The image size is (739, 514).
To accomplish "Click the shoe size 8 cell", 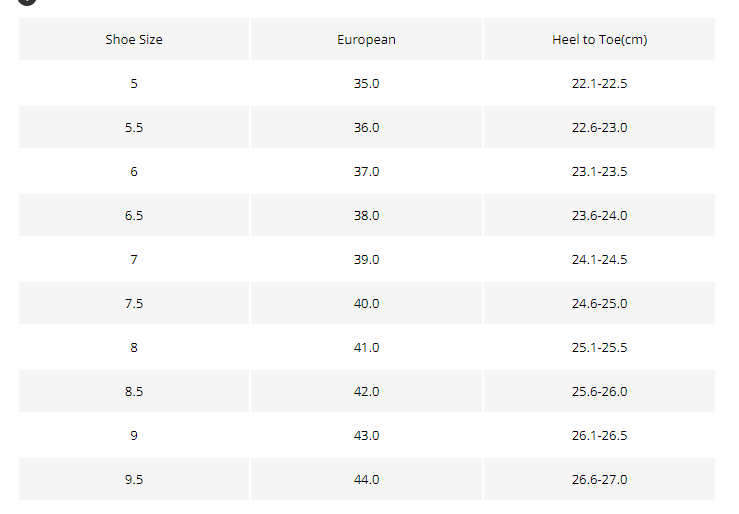I will click(134, 347).
